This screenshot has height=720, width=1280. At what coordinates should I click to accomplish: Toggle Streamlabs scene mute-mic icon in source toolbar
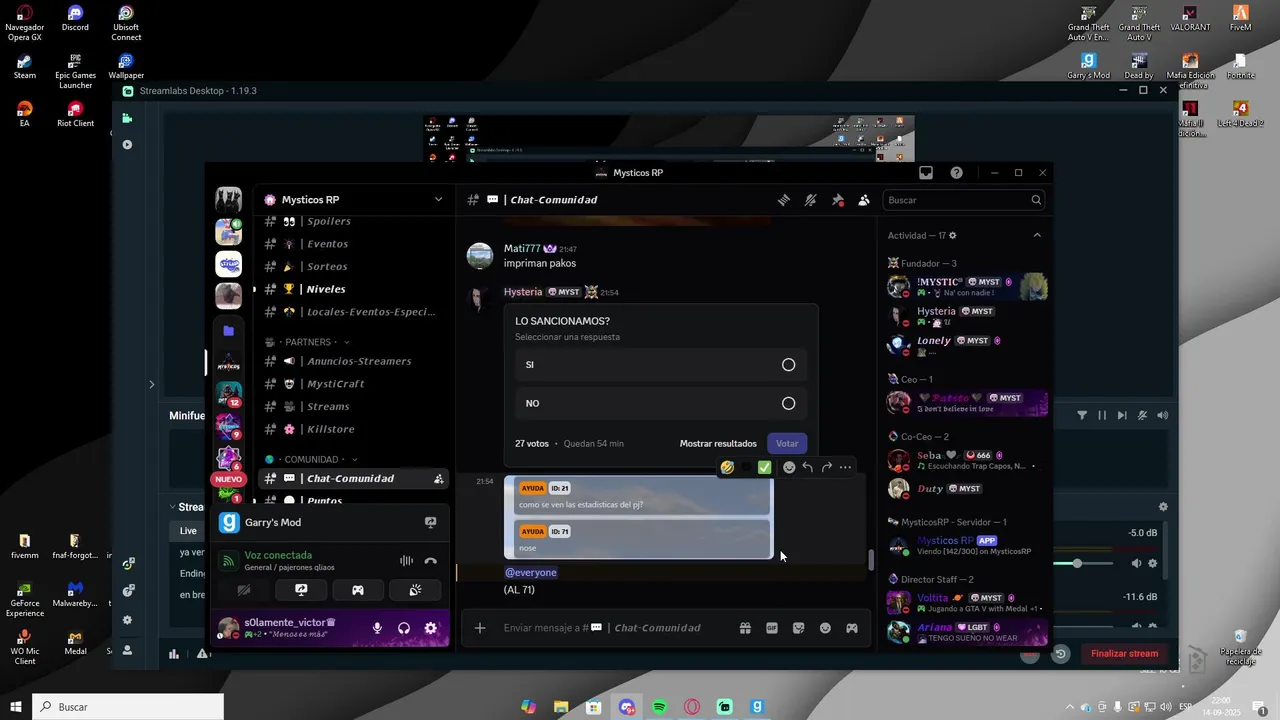click(x=1142, y=415)
